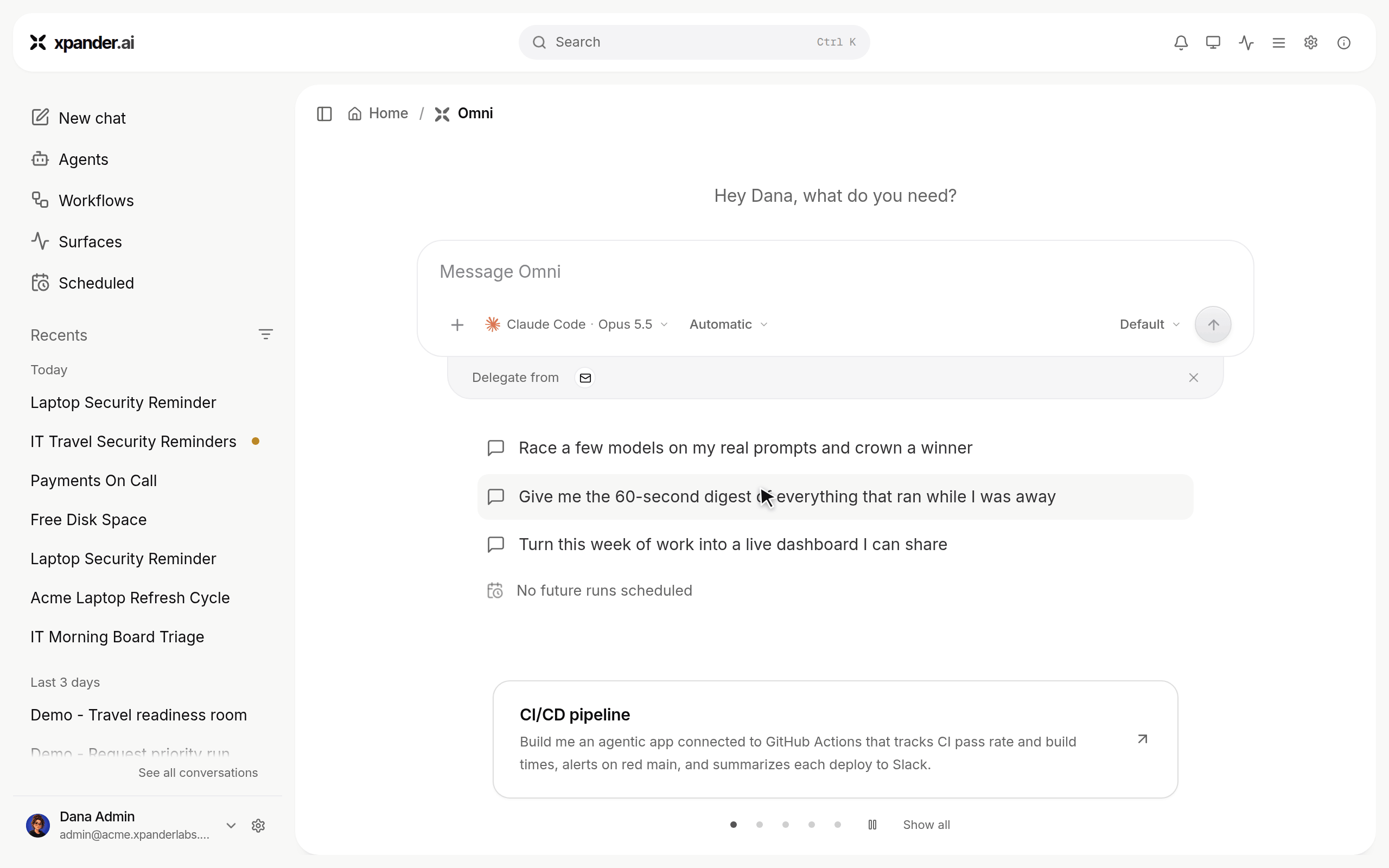Focus the Message Omni input field
The width and height of the screenshot is (1389, 868).
tap(835, 272)
